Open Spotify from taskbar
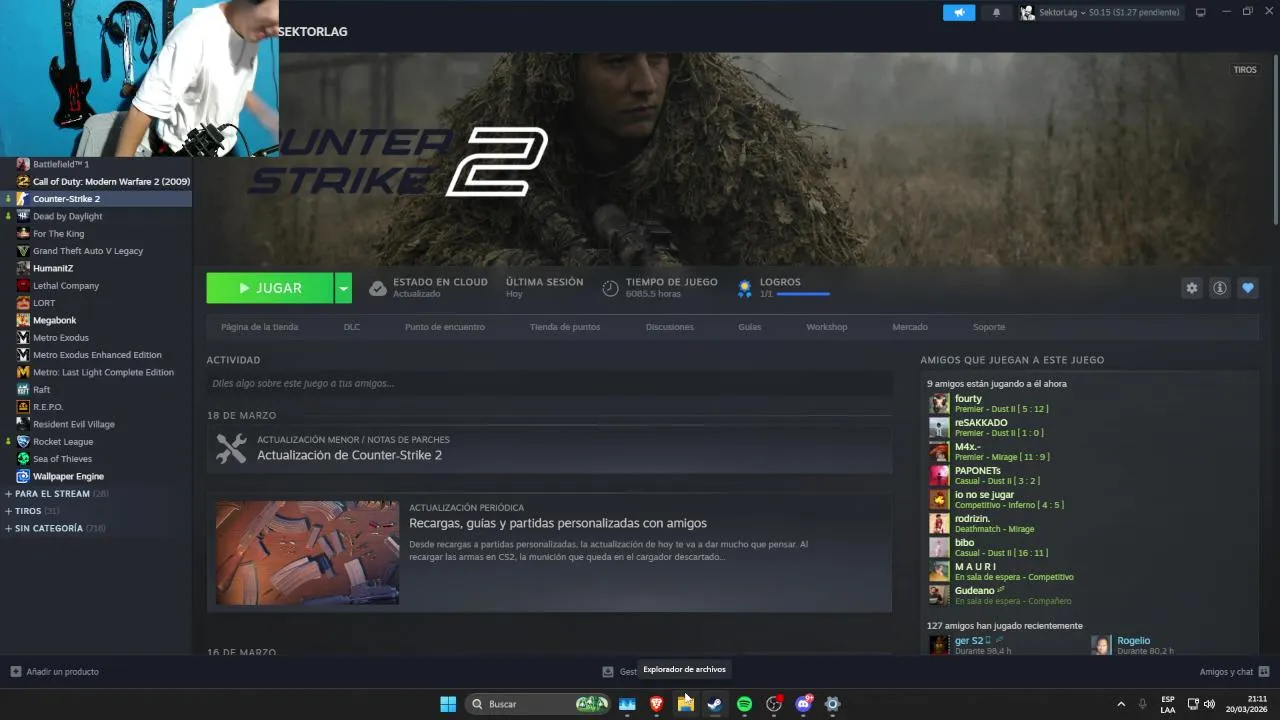This screenshot has height=720, width=1280. point(744,704)
